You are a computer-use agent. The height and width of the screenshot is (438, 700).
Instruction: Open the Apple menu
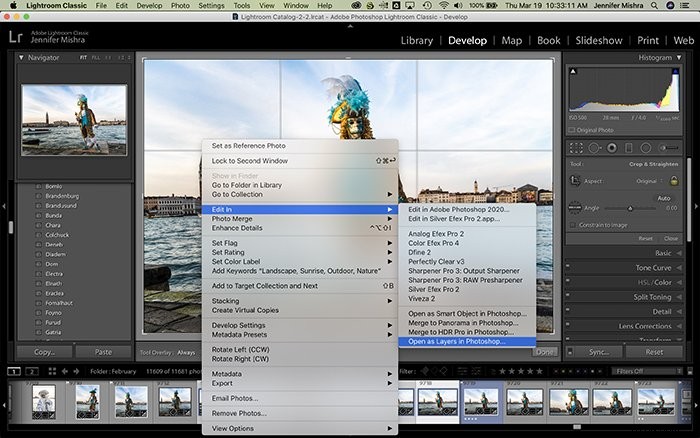(13, 5)
